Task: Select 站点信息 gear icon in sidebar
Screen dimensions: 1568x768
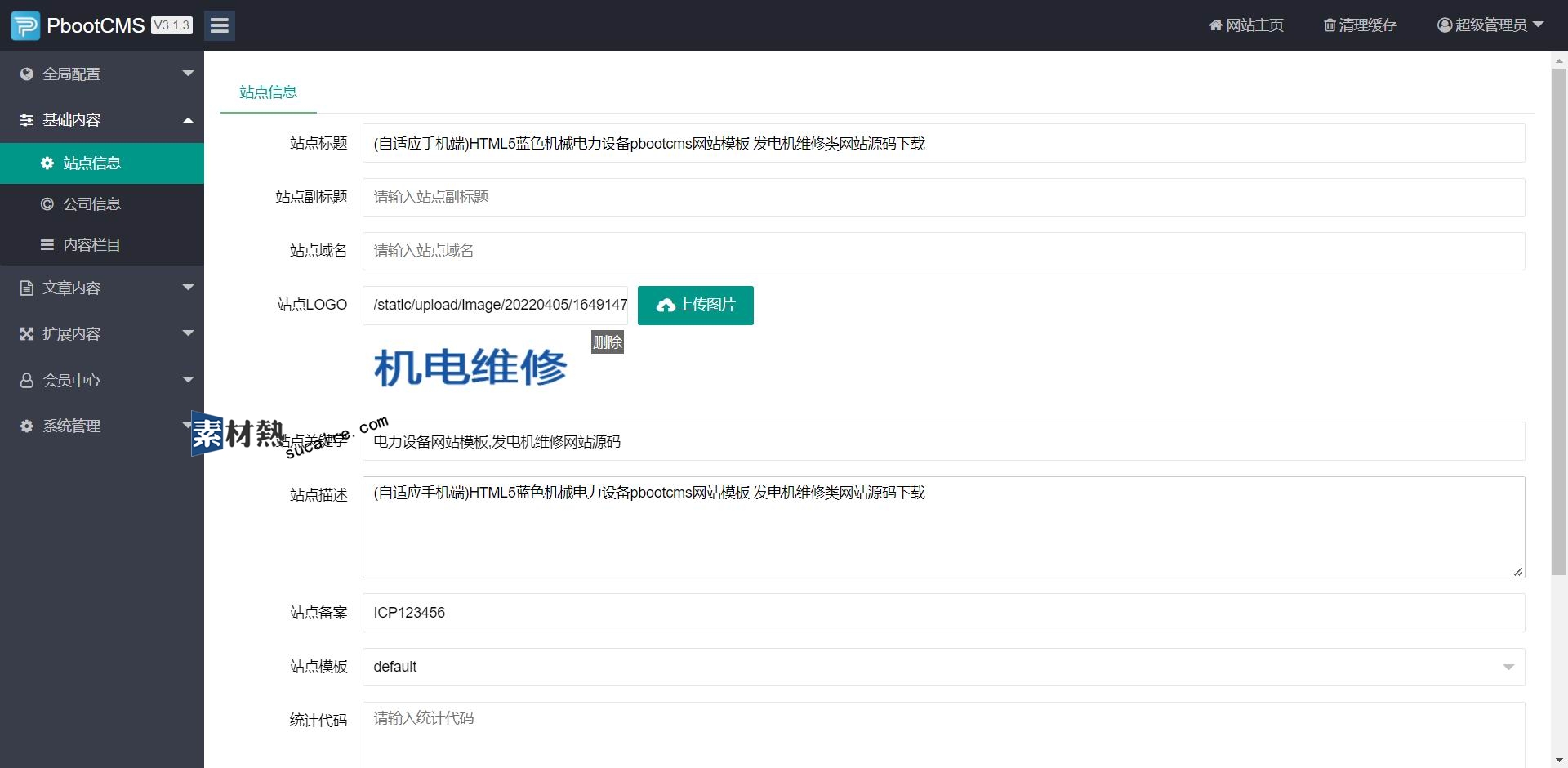Action: [x=47, y=163]
